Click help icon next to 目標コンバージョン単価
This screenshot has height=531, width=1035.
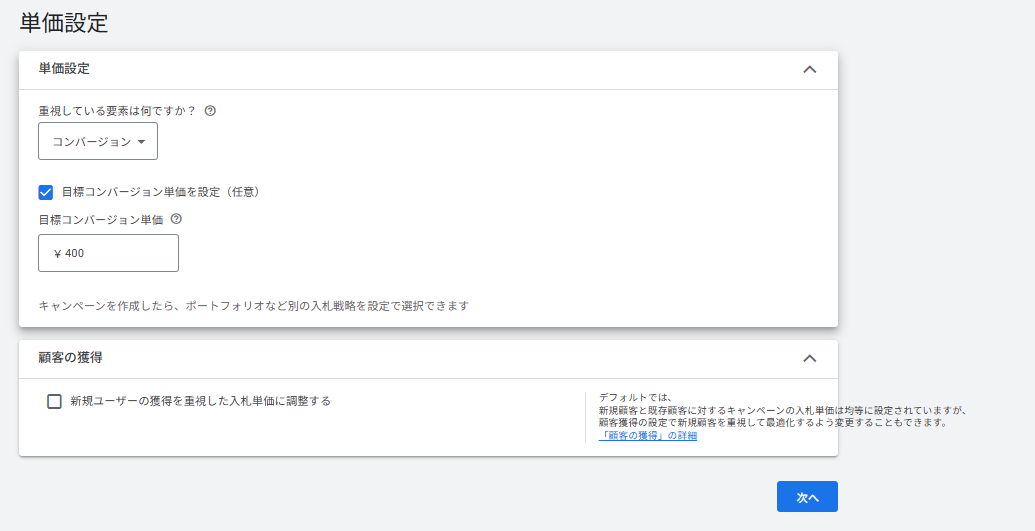[176, 219]
